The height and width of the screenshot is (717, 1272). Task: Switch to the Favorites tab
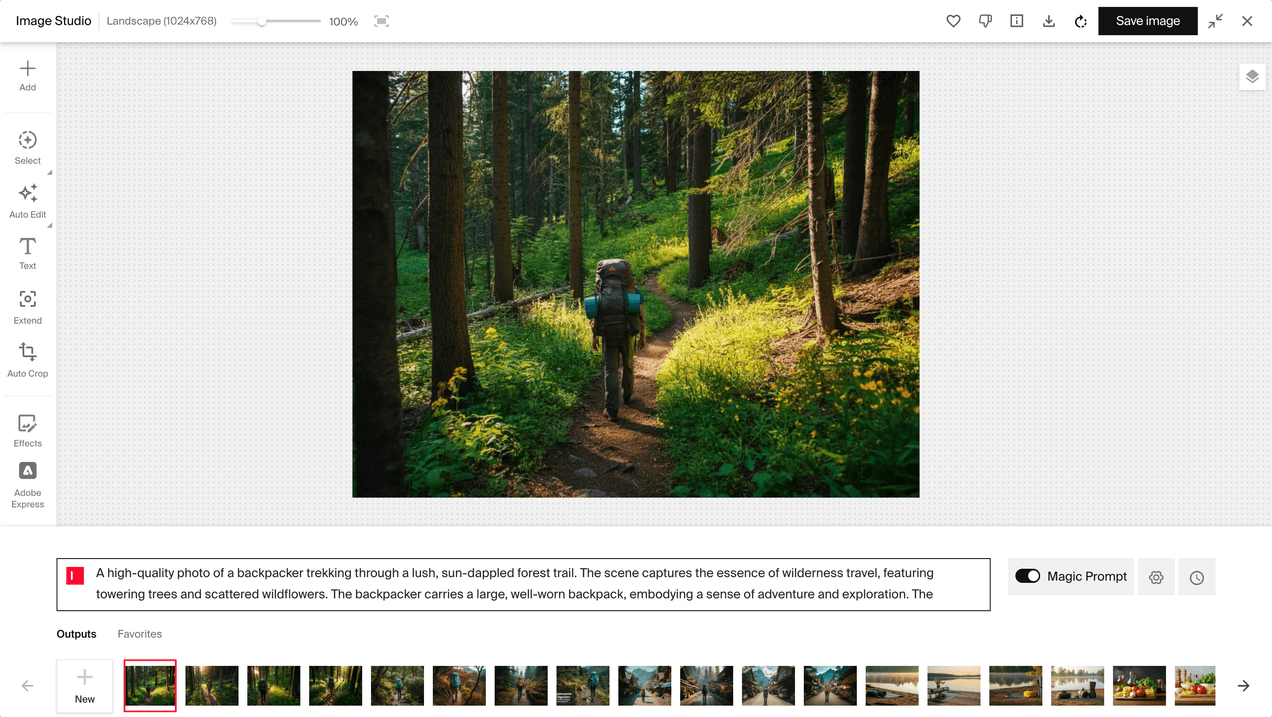(139, 633)
